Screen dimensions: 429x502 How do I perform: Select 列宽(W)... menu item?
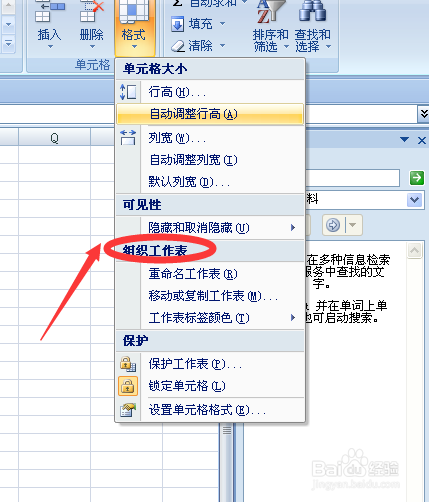coord(210,137)
